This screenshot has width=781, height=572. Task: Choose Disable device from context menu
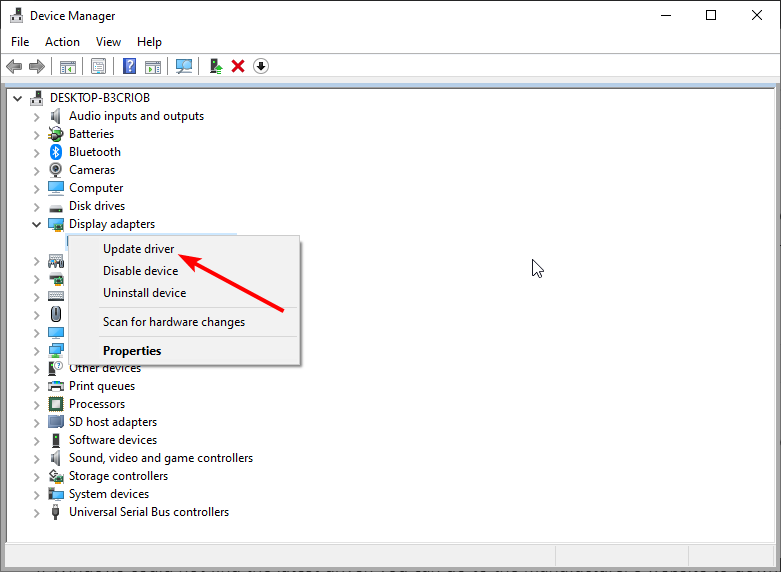click(x=184, y=271)
